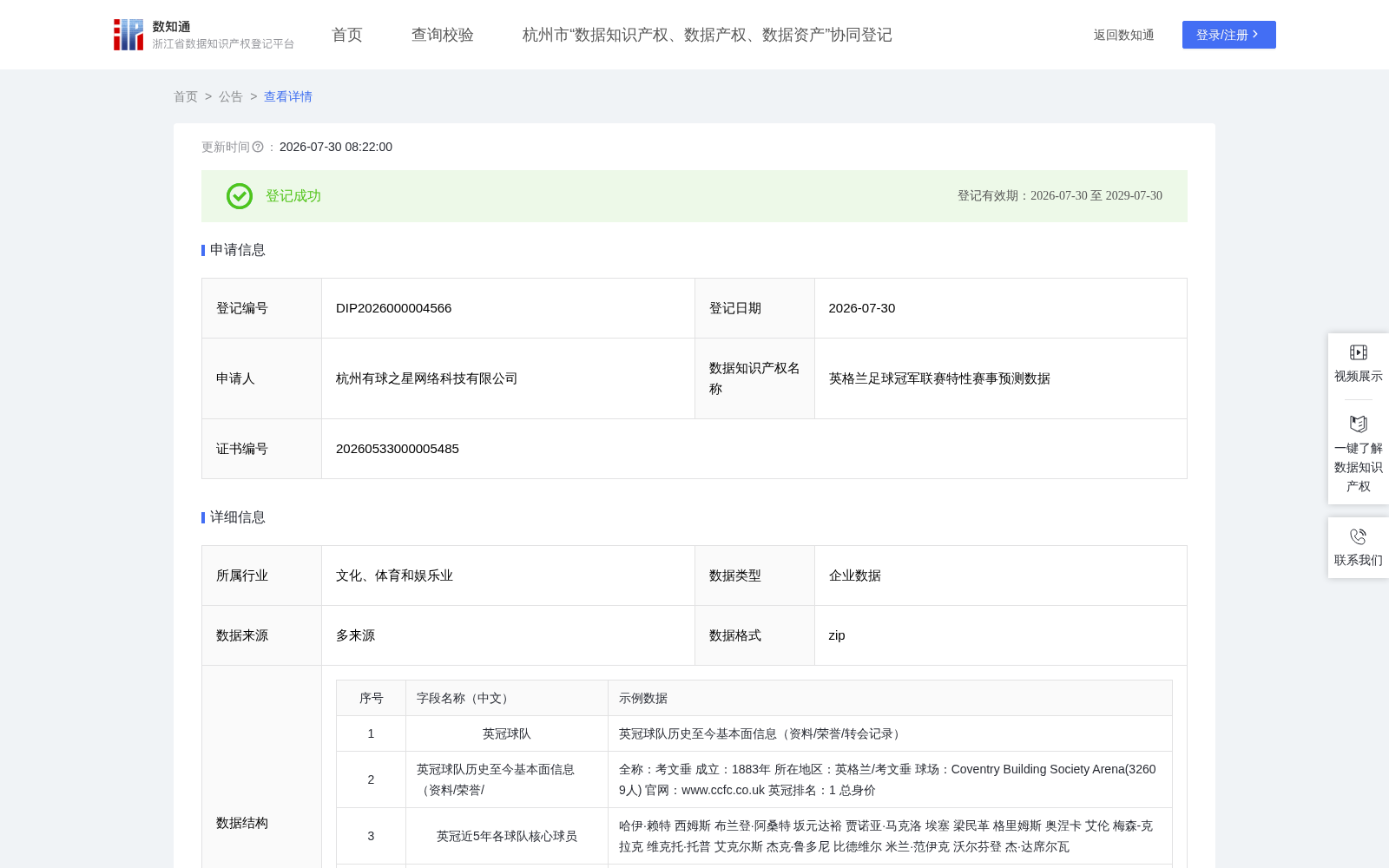This screenshot has height=868, width=1389.
Task: Click the data format value zip
Action: (837, 635)
